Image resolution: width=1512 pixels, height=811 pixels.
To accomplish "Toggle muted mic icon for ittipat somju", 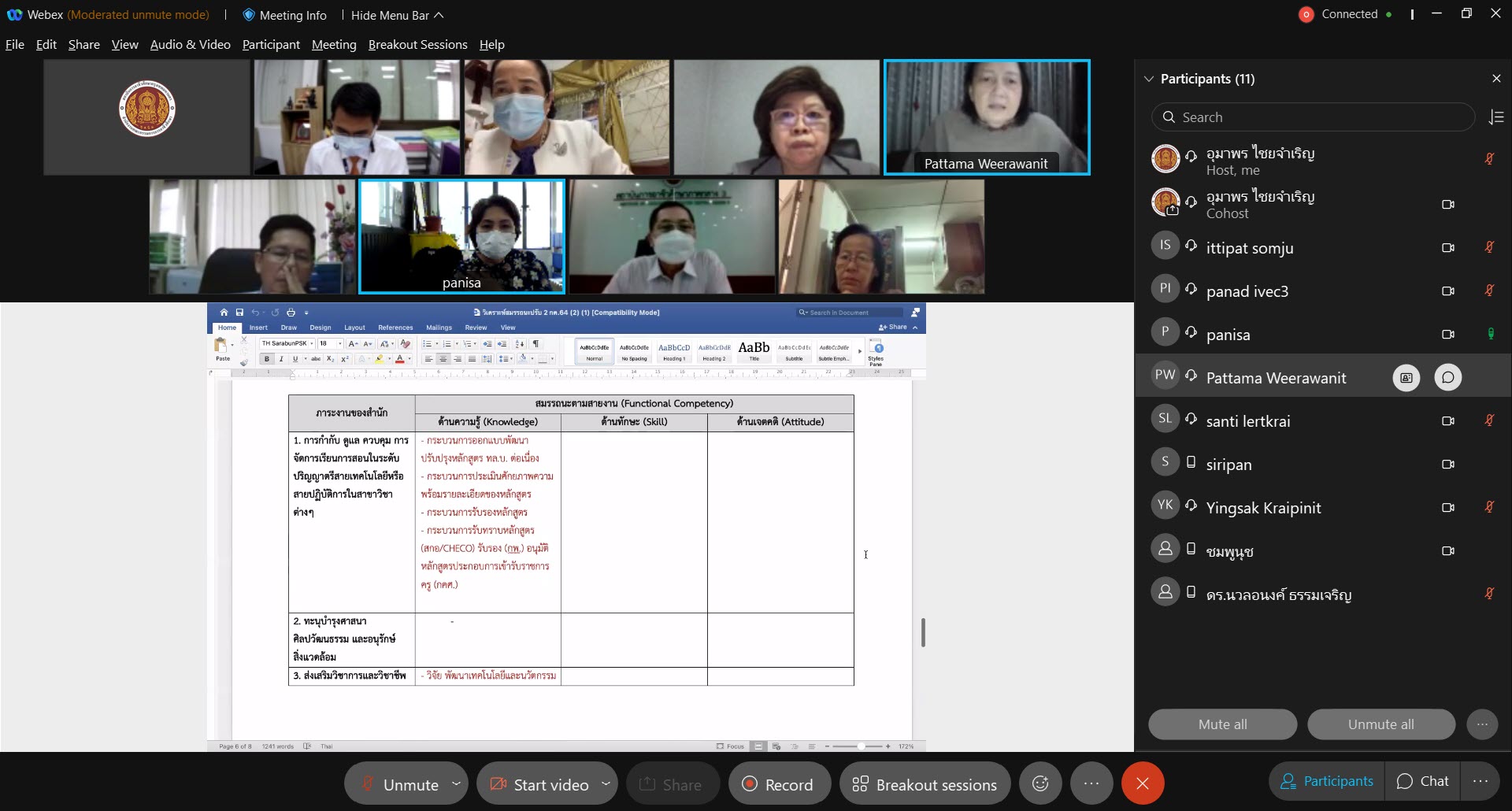I will 1489,247.
